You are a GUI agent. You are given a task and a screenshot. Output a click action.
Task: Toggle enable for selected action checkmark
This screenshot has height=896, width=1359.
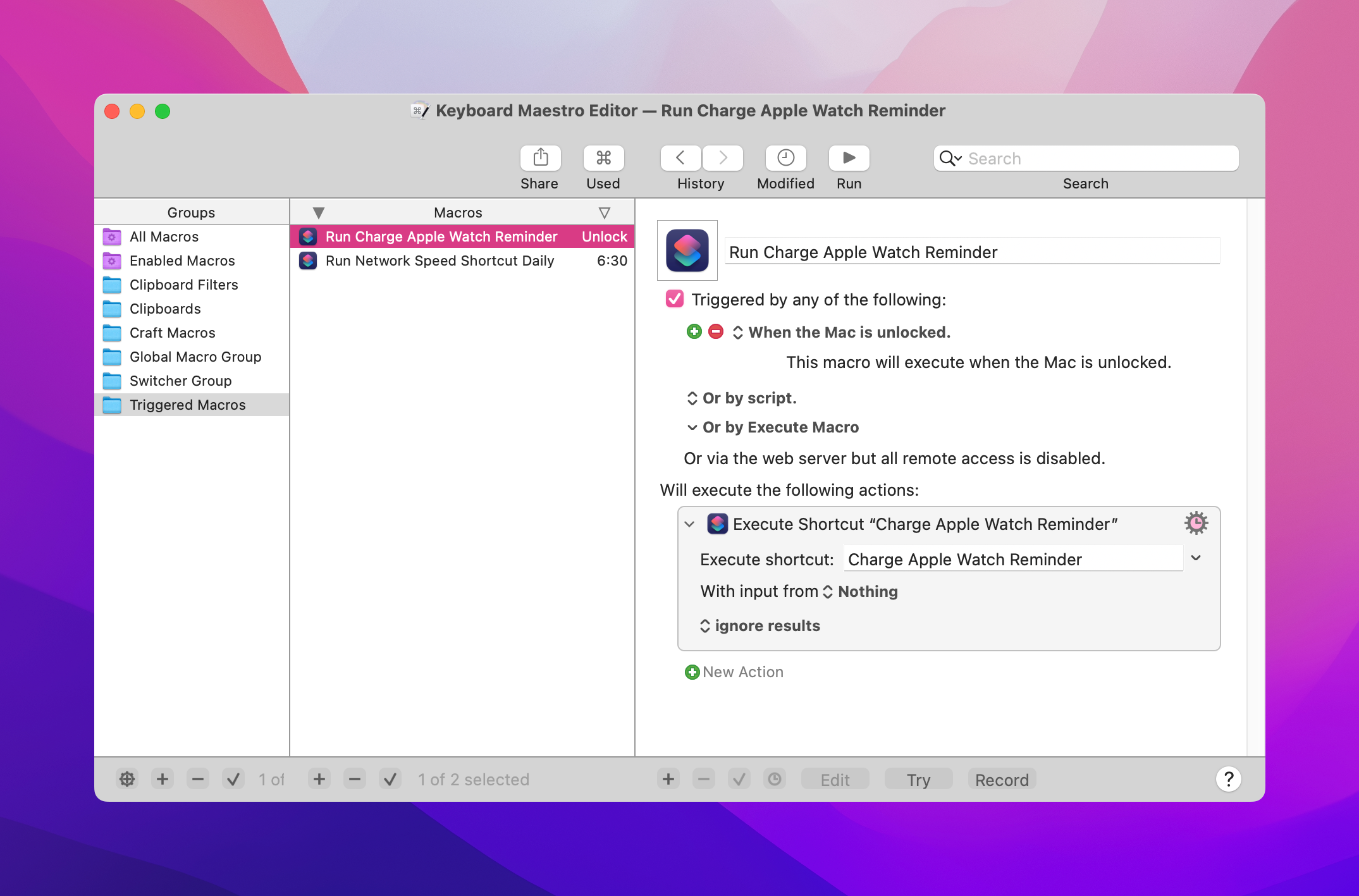[739, 779]
